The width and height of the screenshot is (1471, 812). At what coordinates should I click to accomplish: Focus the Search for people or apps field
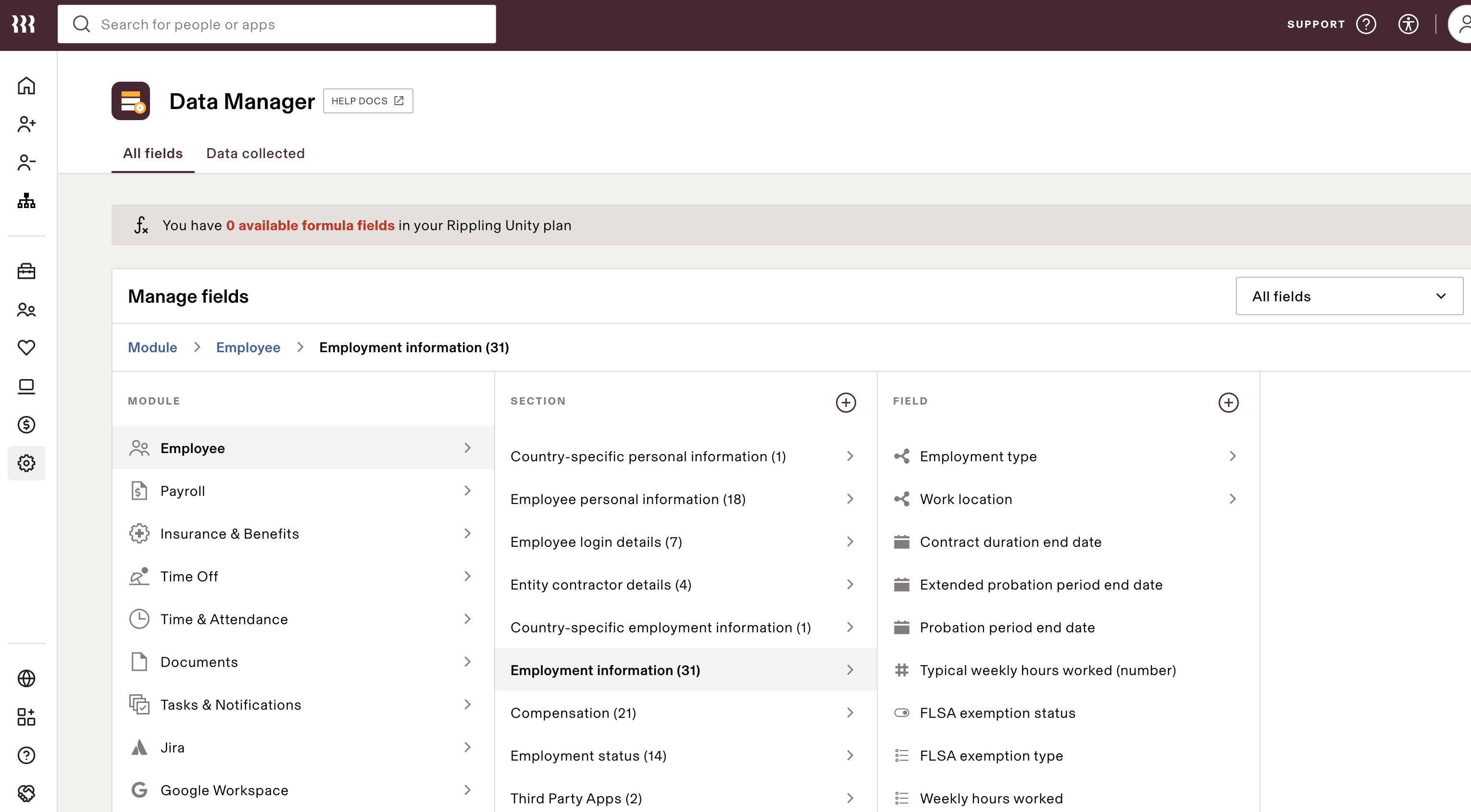[277, 24]
